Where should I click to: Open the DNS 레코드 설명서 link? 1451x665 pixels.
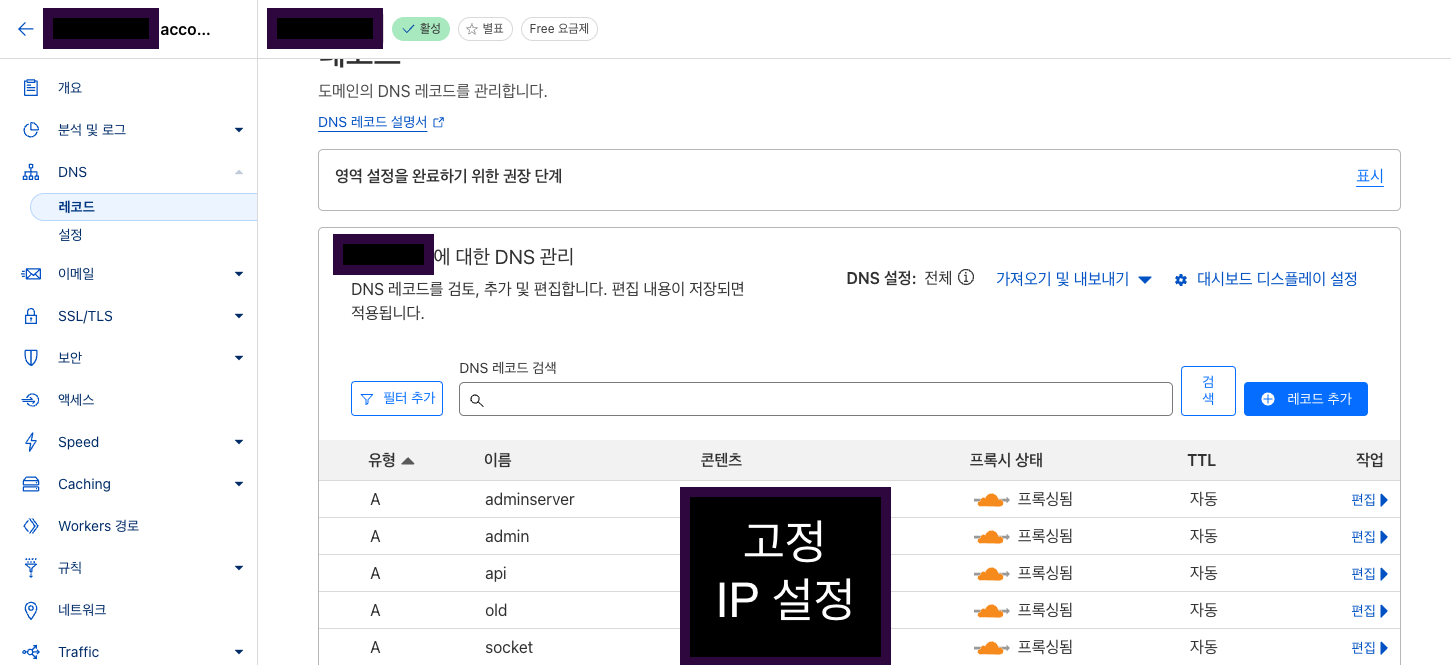pos(374,121)
